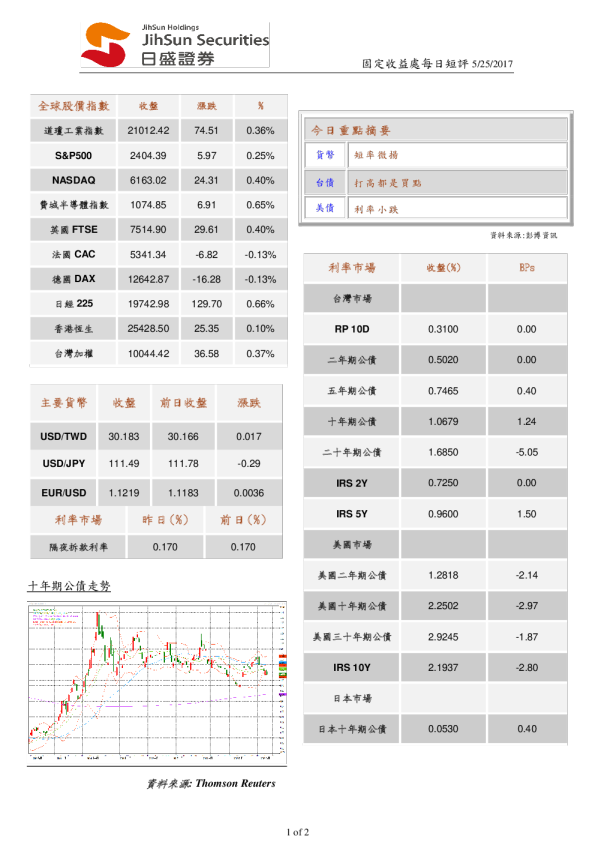Select the 21012.42 closing value
The width and height of the screenshot is (595, 842).
(x=148, y=130)
